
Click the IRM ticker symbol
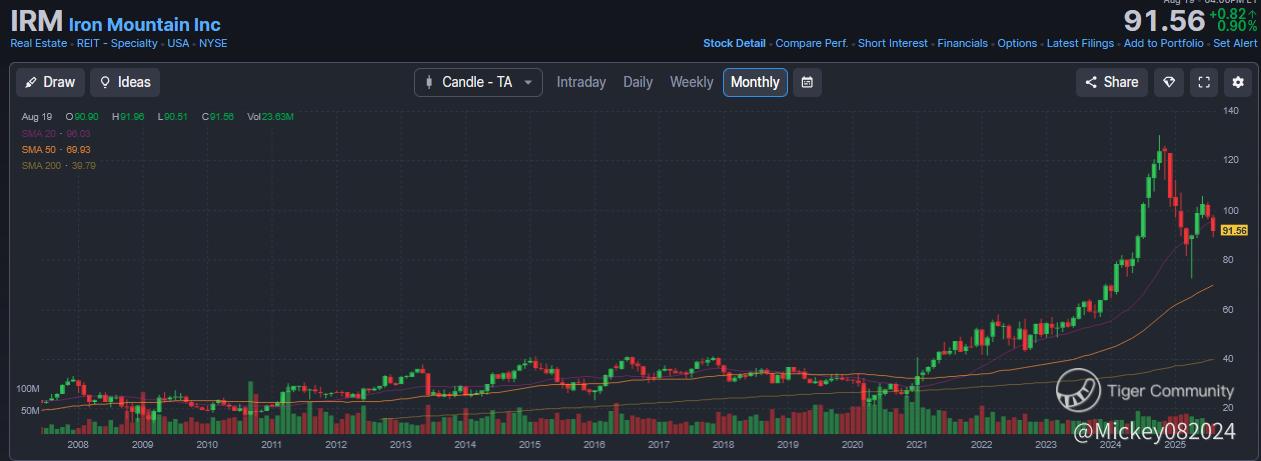click(x=37, y=22)
